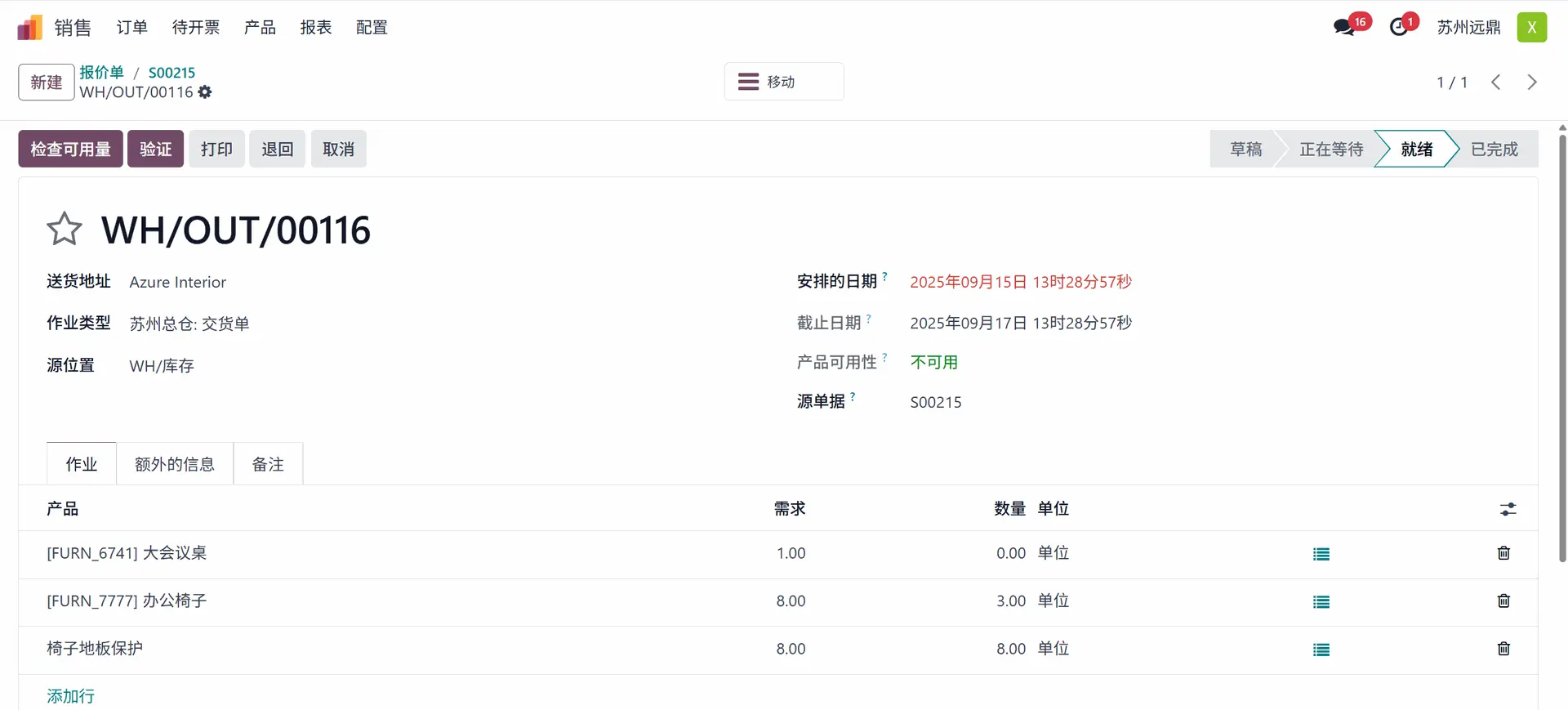1568x710 pixels.
Task: Open the user avatar menu
Action: (1531, 28)
